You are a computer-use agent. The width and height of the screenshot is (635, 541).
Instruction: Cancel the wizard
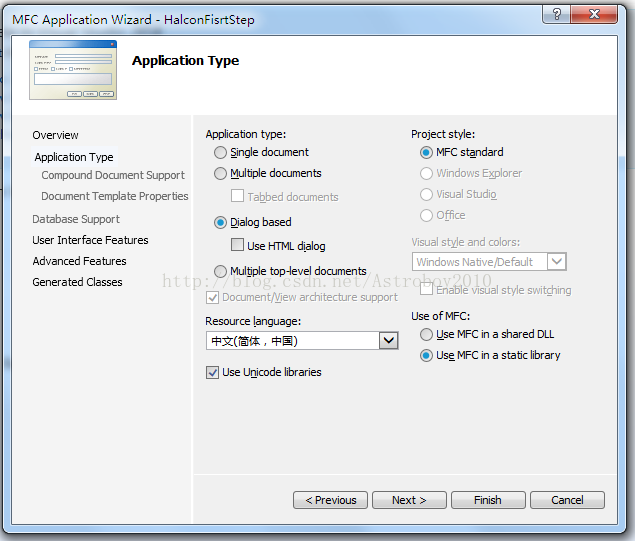567,500
